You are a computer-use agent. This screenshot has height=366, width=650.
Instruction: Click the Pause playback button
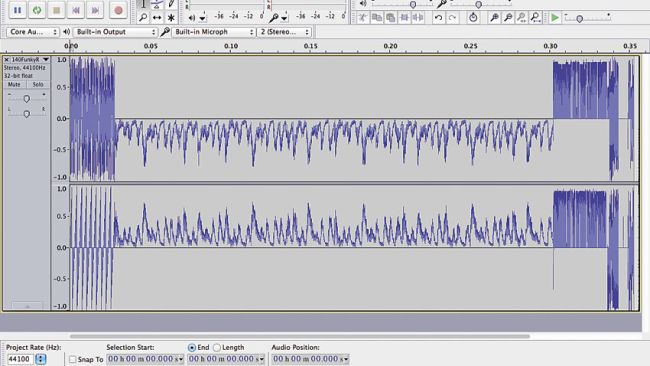(17, 10)
